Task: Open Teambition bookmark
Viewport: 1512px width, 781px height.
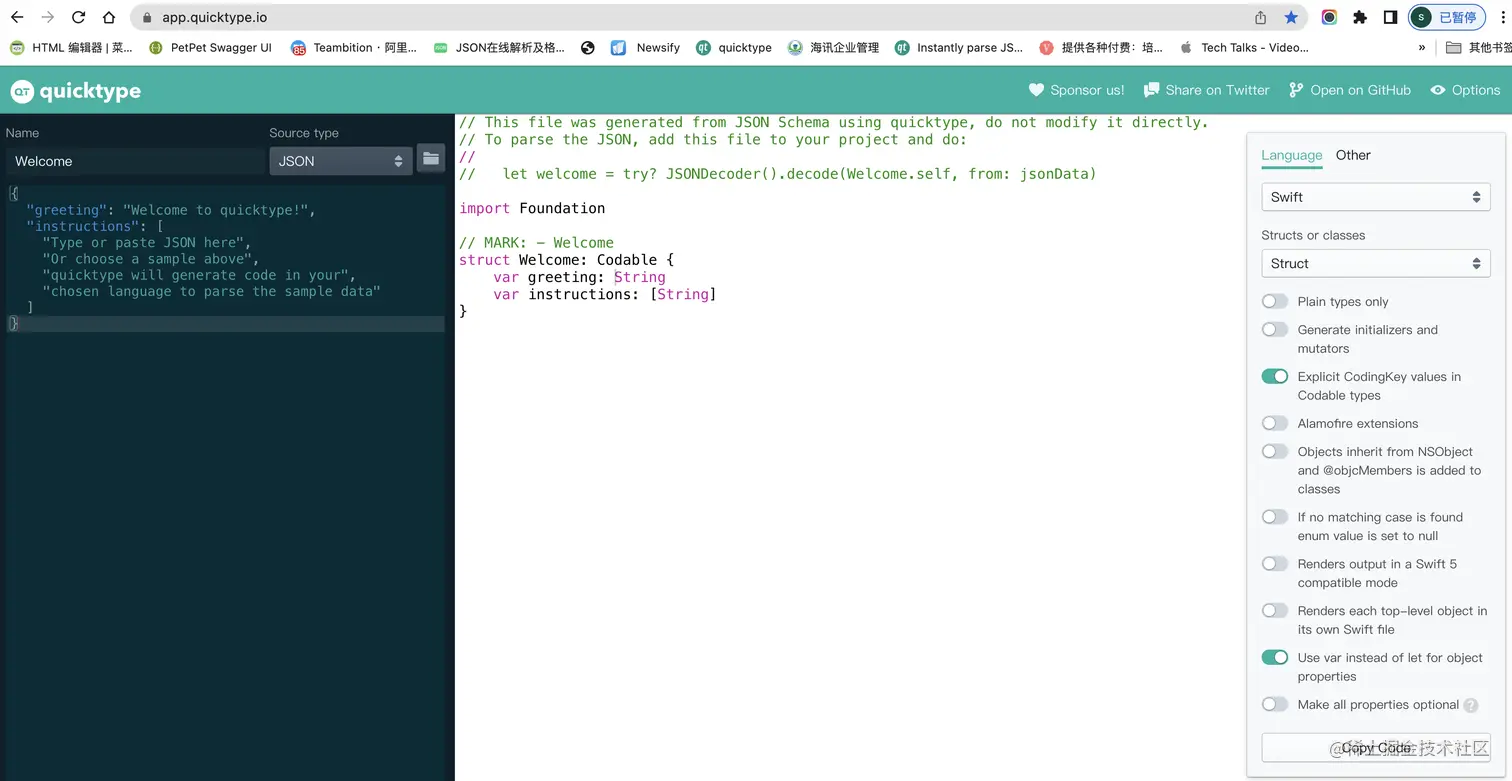Action: (x=354, y=47)
